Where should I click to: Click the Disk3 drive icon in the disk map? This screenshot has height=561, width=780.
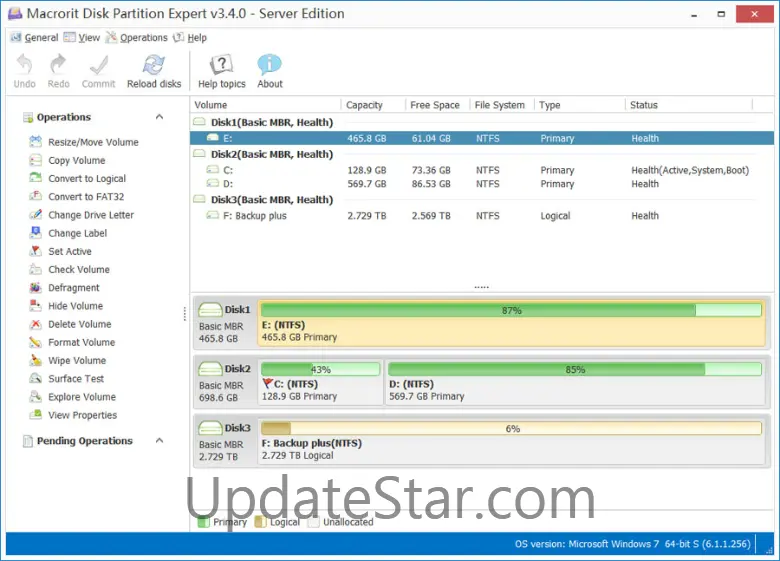(x=210, y=428)
